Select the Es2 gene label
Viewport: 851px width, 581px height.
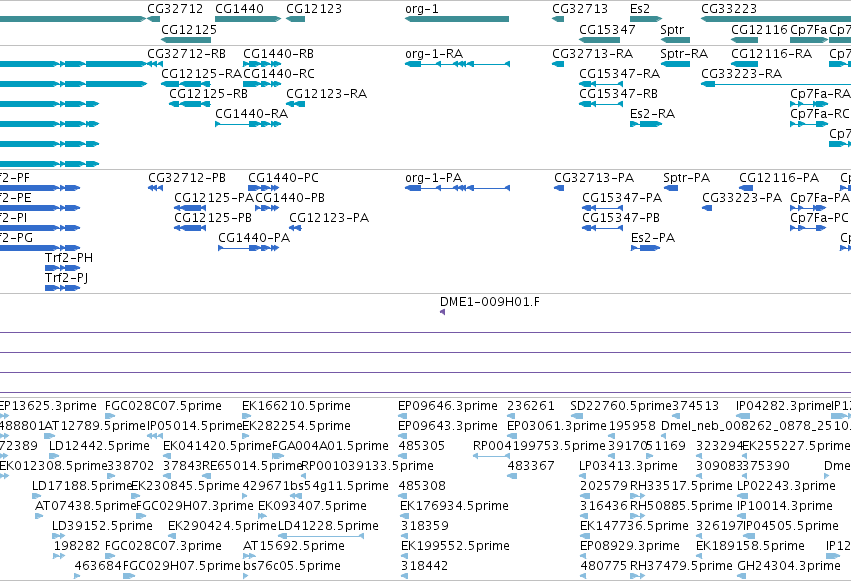(x=640, y=9)
